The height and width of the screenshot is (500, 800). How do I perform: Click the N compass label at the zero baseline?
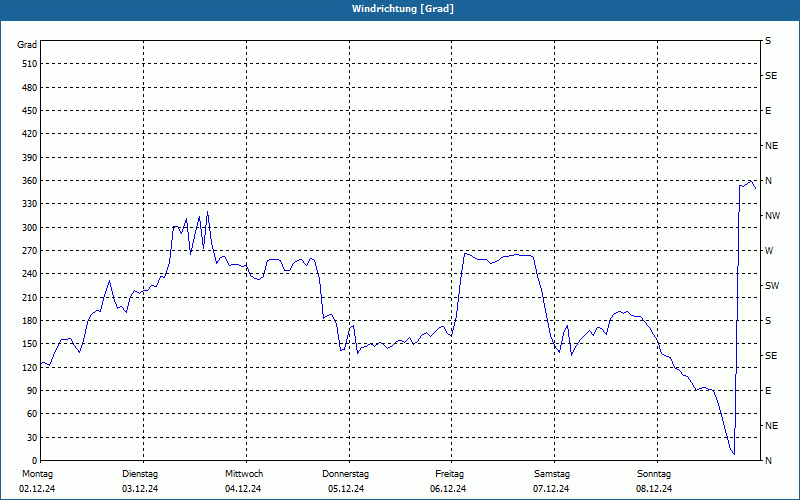tap(768, 460)
